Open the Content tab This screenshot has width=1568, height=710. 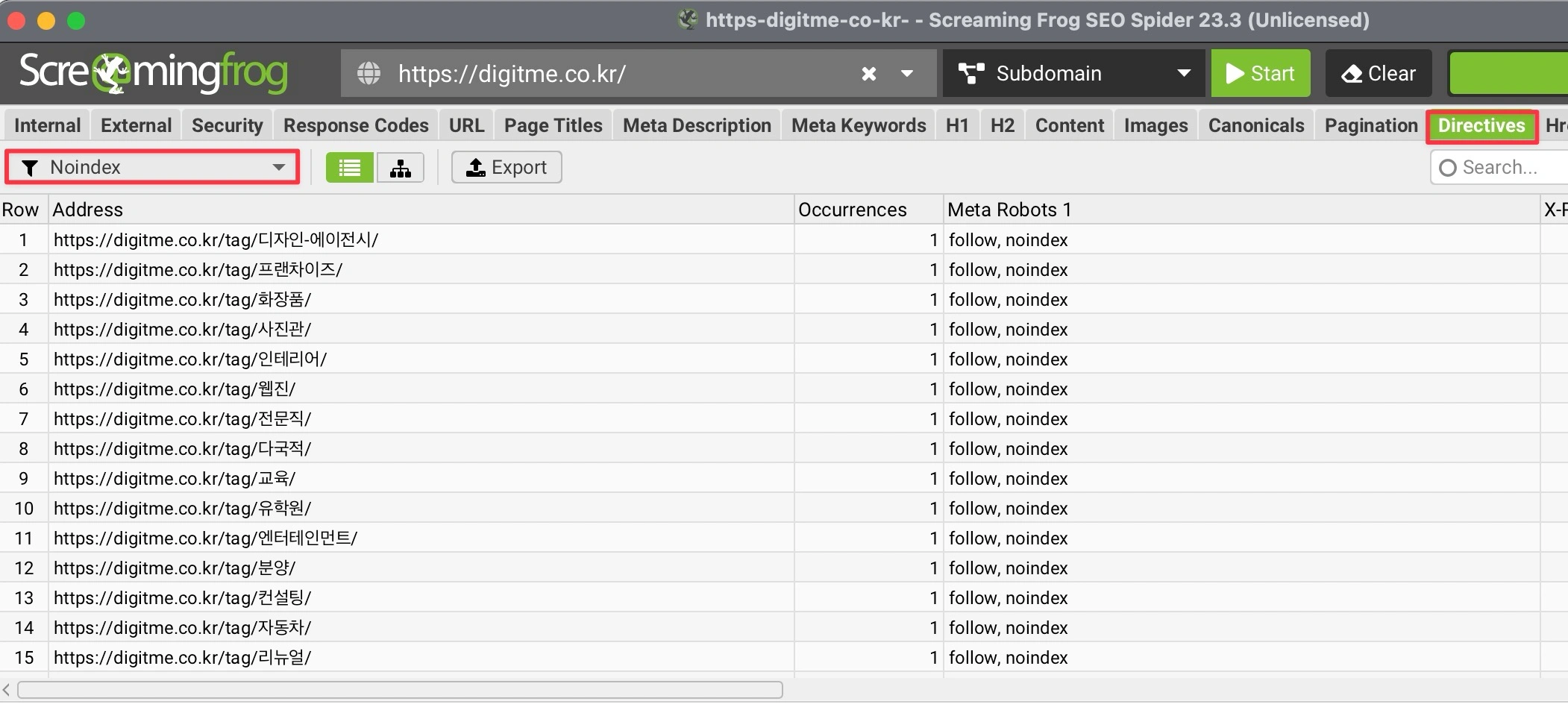1070,125
